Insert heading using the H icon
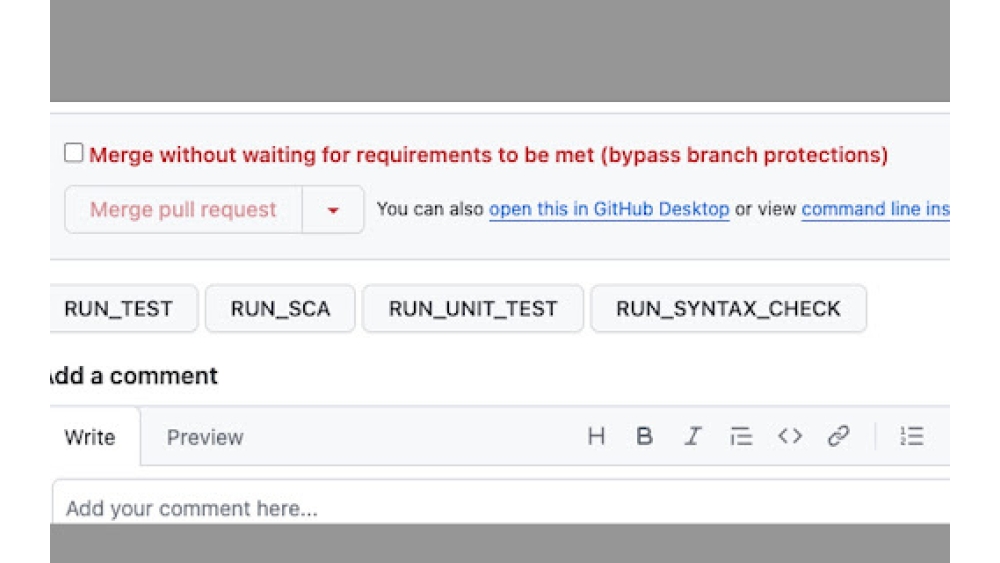 (596, 436)
